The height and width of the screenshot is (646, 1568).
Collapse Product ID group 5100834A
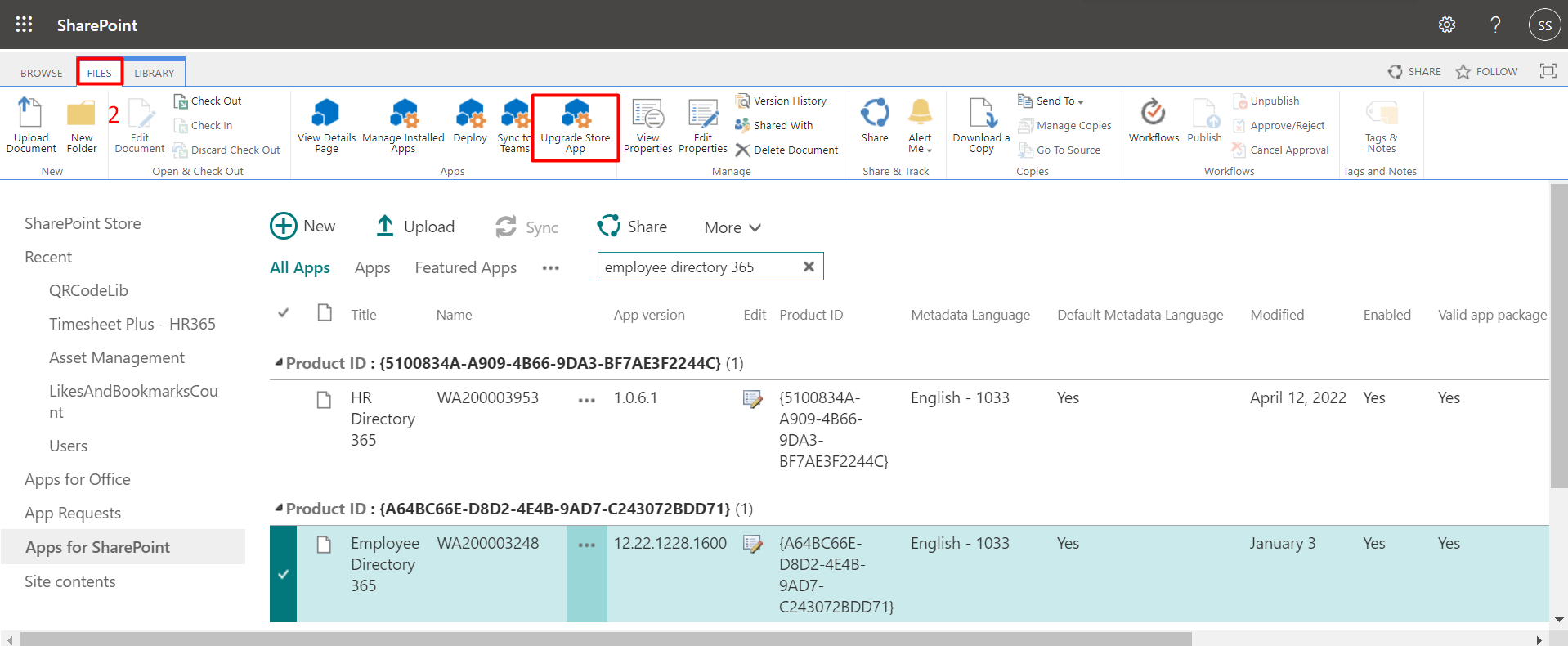tap(278, 361)
